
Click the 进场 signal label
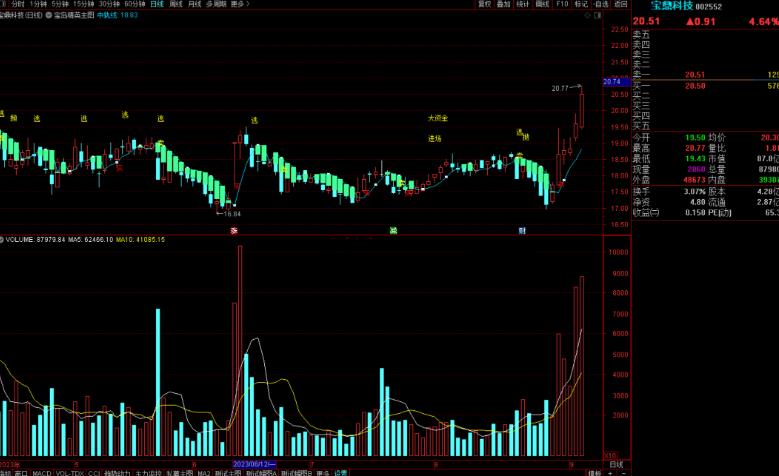pos(435,139)
